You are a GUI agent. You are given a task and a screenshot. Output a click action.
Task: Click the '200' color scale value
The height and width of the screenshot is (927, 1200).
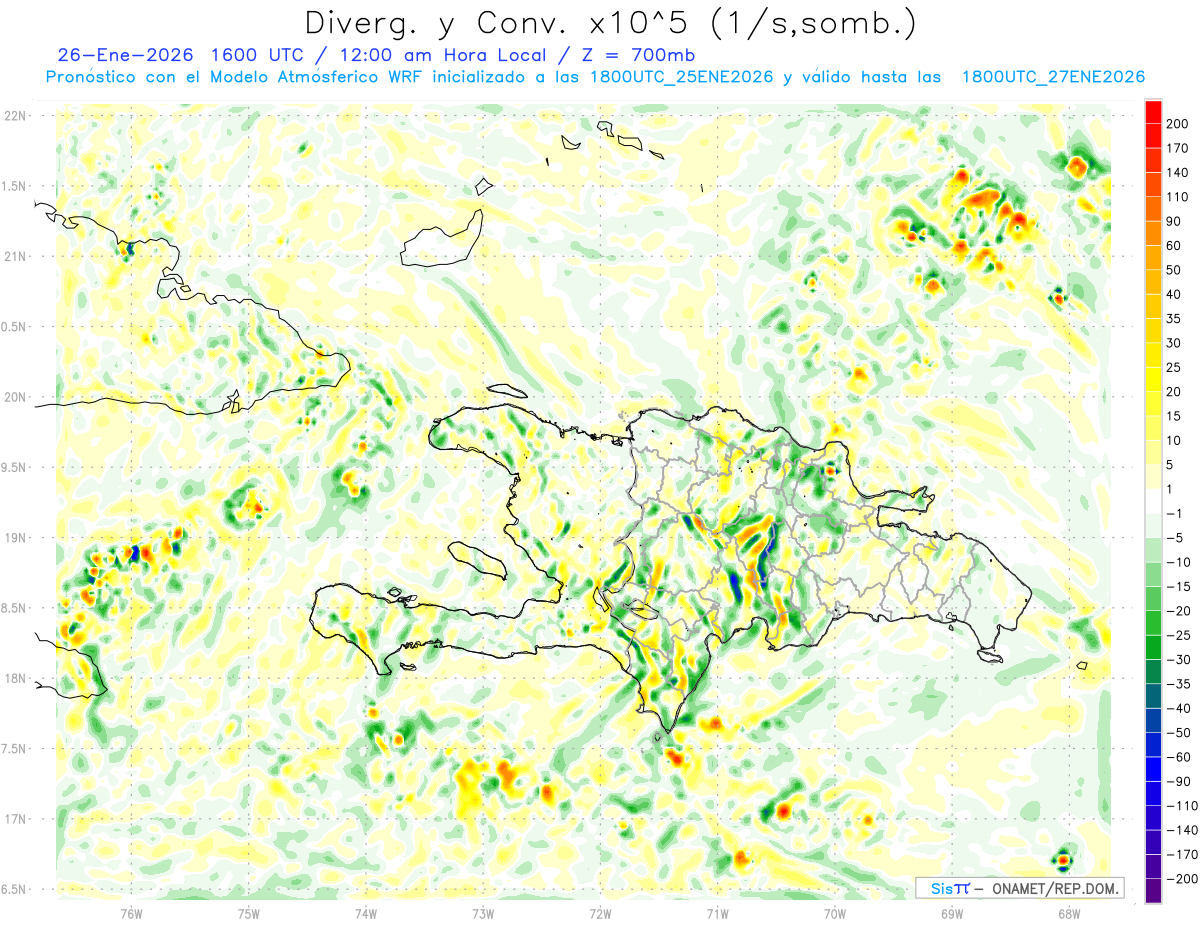coord(1178,124)
